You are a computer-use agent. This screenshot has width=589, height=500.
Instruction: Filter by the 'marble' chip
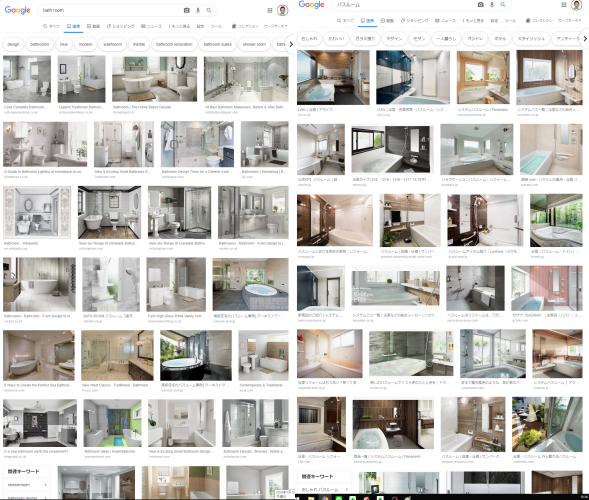click(139, 44)
